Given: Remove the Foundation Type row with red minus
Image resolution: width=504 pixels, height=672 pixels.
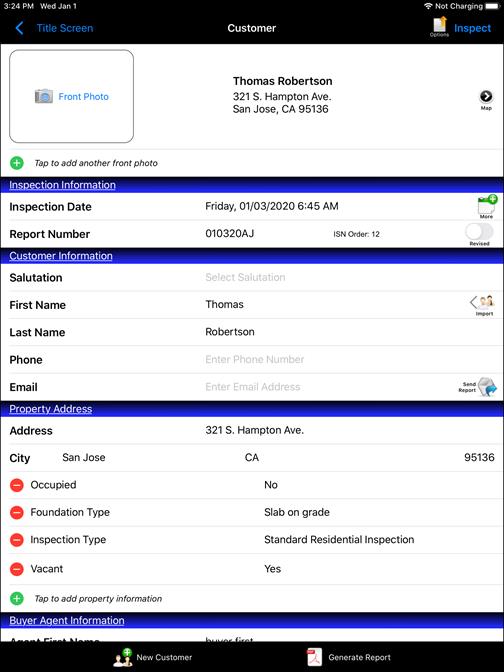Looking at the screenshot, I should tap(17, 513).
